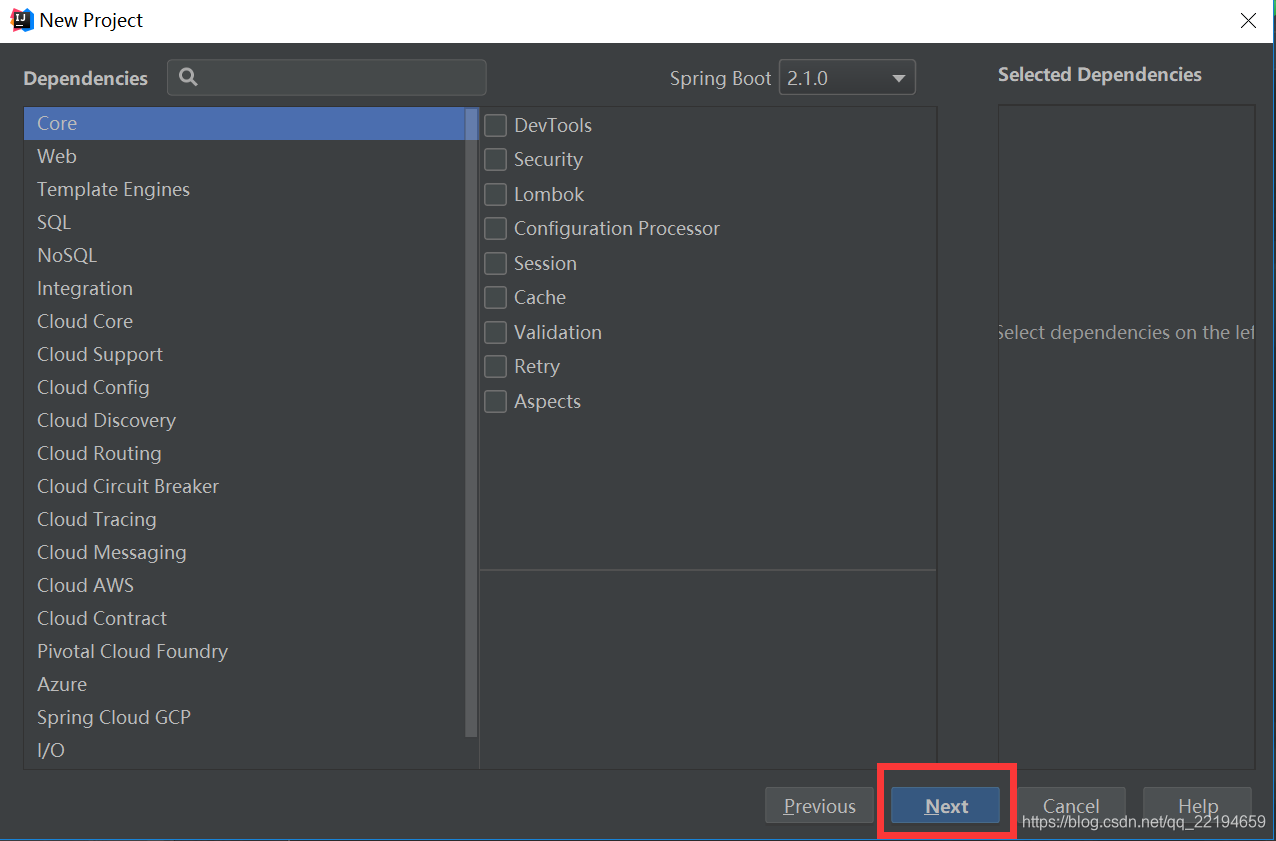Select the Core category
Screen dimensions: 1276x841
[245, 123]
